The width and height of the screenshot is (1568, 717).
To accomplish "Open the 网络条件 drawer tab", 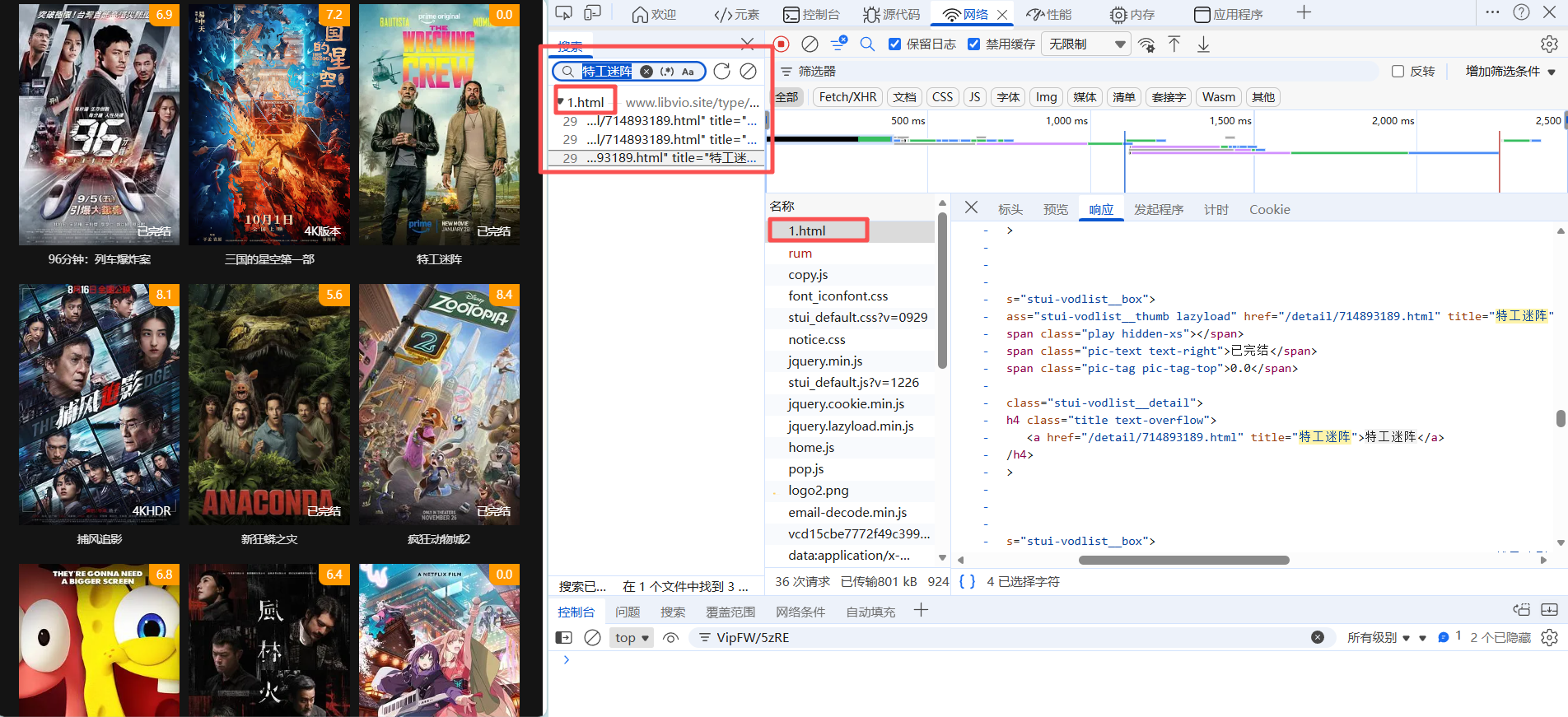I will tap(800, 612).
